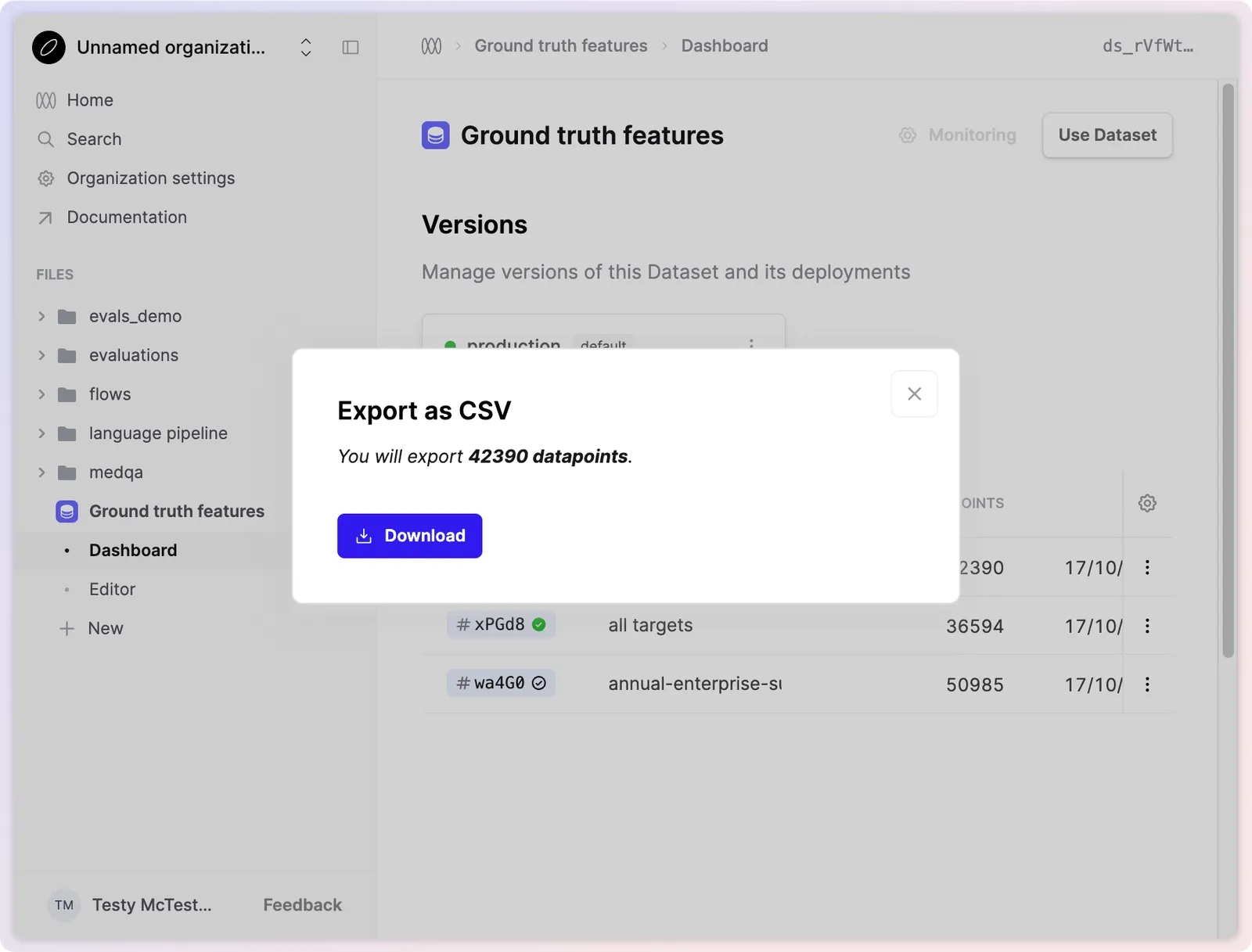1252x952 pixels.
Task: Select the medqa folder icon
Action: 67,473
